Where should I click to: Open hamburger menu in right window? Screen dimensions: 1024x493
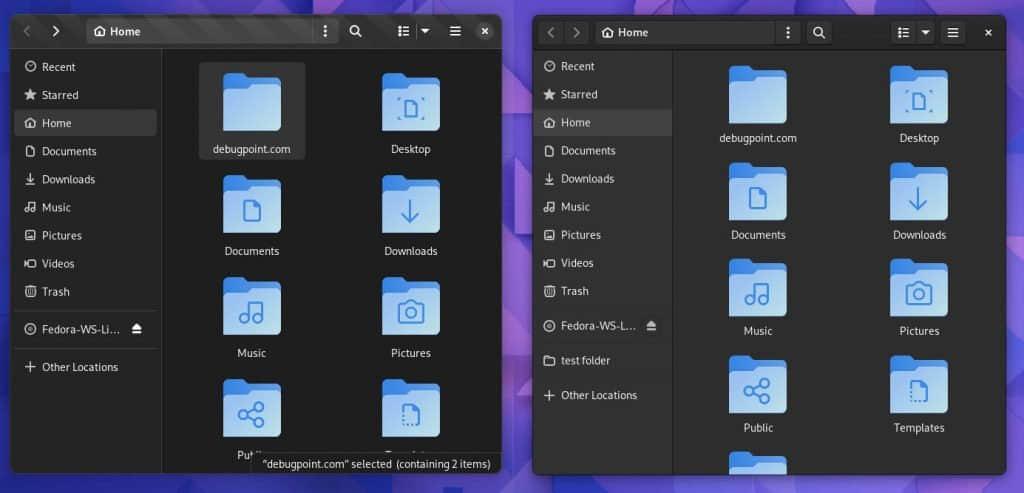953,33
